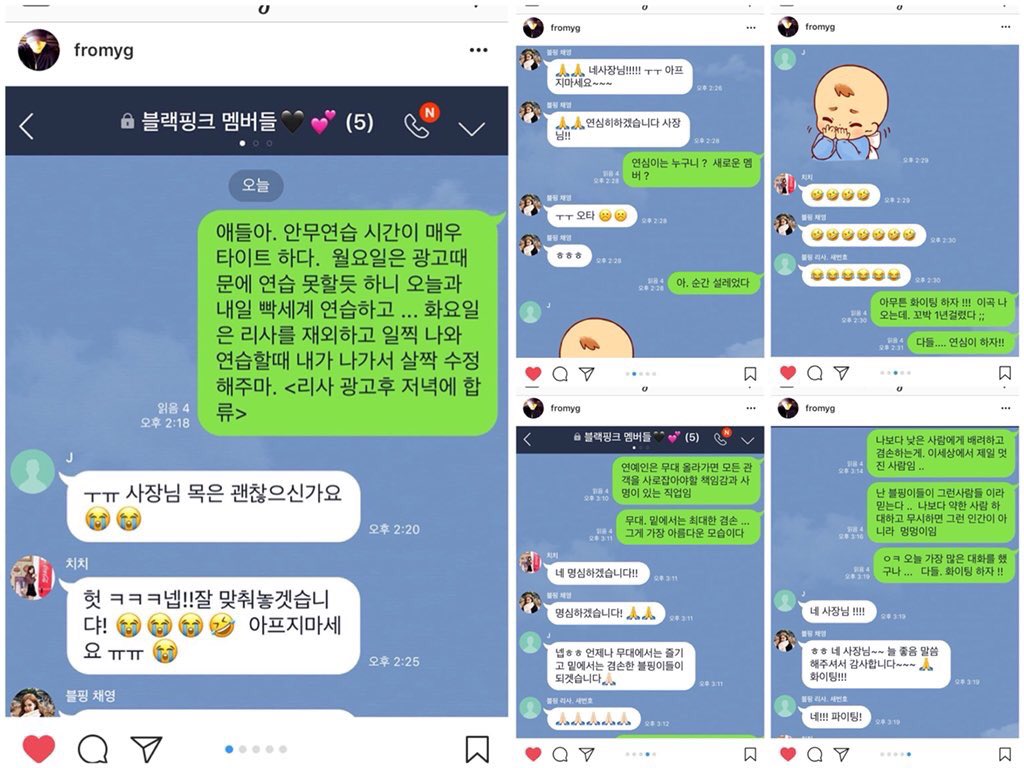Save the top-right post with bookmark icon

[1005, 373]
